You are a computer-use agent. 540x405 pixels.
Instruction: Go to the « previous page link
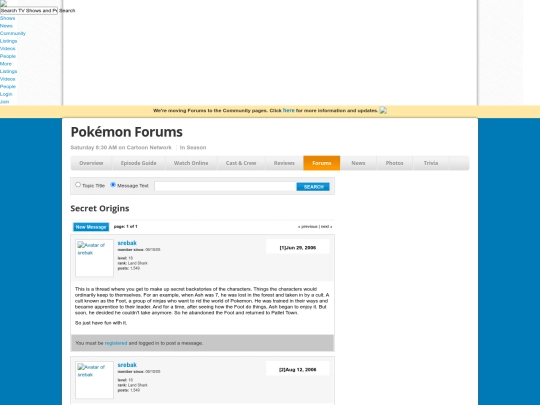coord(308,227)
